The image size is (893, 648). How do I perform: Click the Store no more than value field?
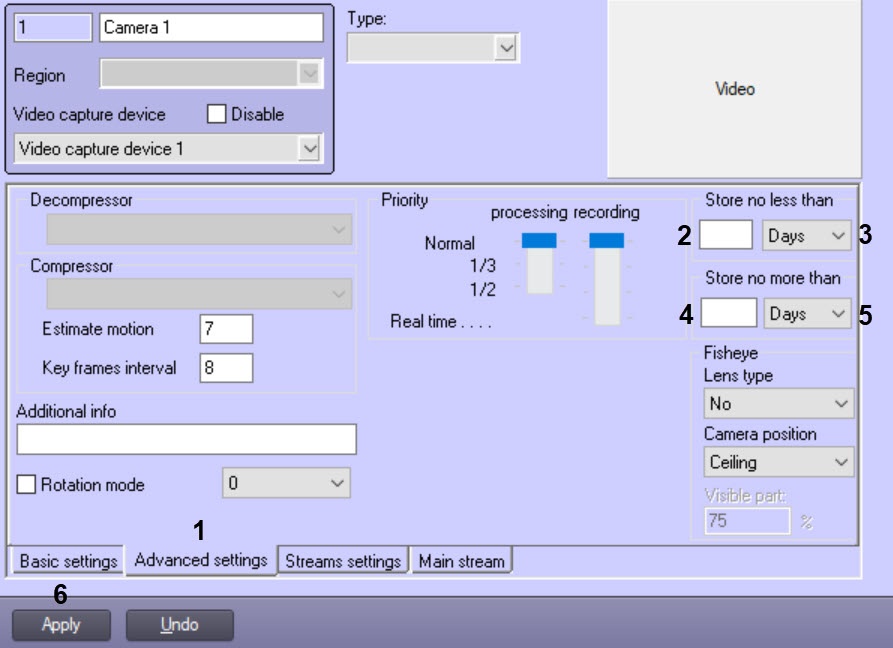tap(728, 313)
